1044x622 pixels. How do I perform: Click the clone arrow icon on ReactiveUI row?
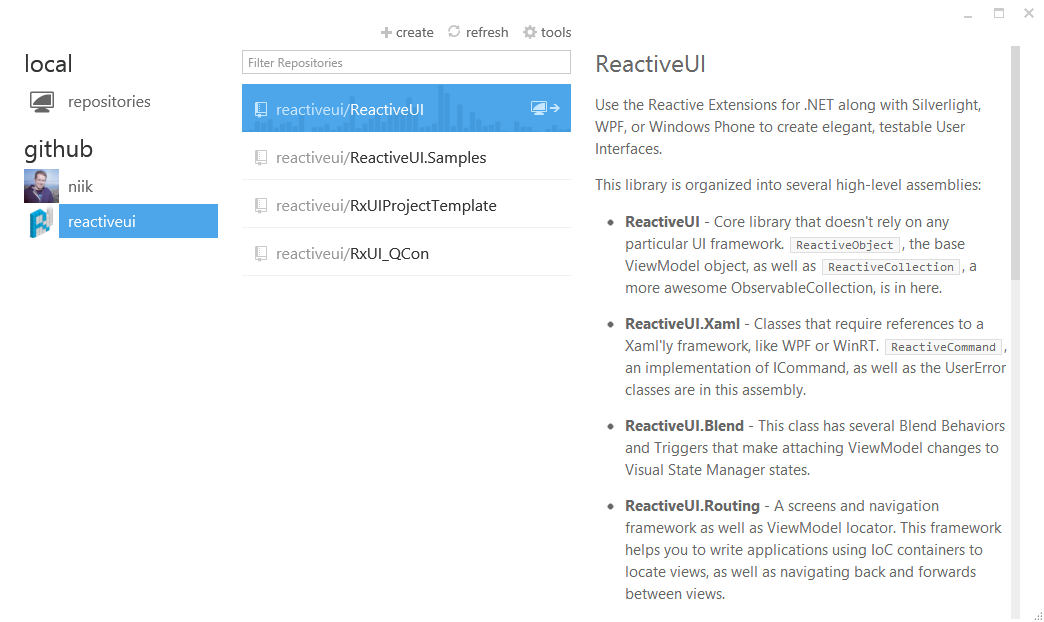pyautogui.click(x=545, y=108)
